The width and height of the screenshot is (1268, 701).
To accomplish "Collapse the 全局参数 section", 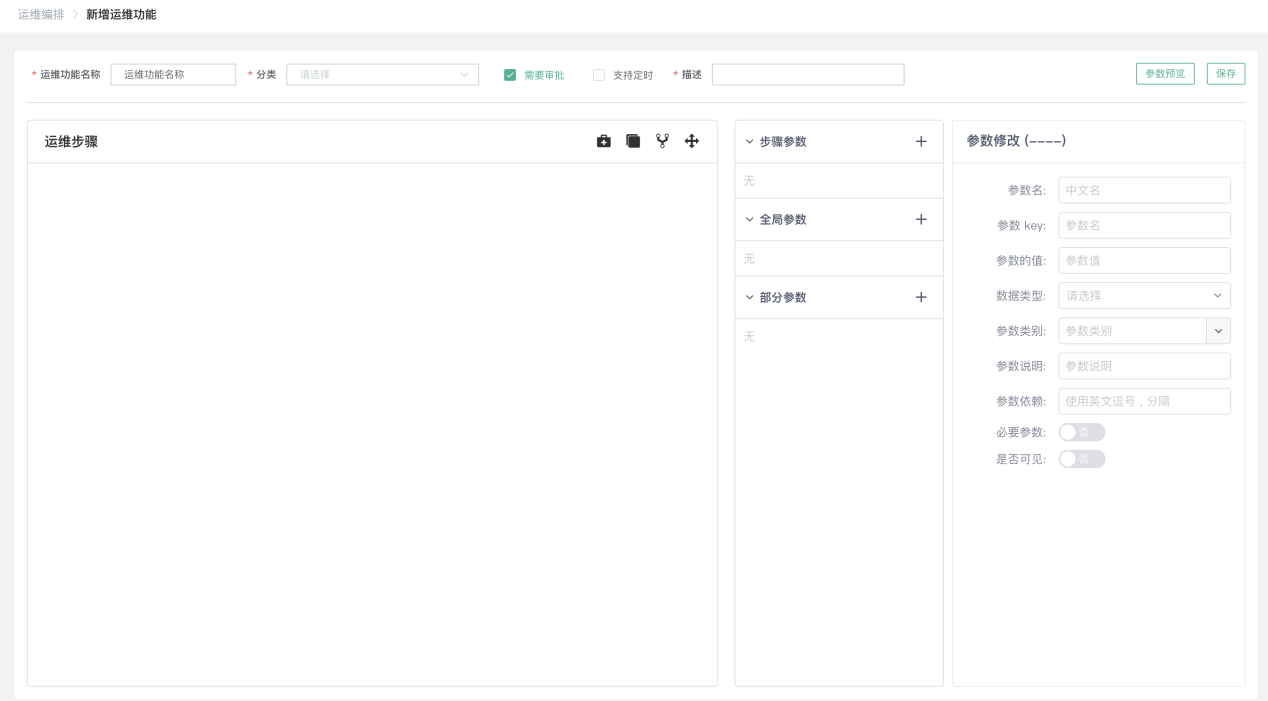I will 750,220.
